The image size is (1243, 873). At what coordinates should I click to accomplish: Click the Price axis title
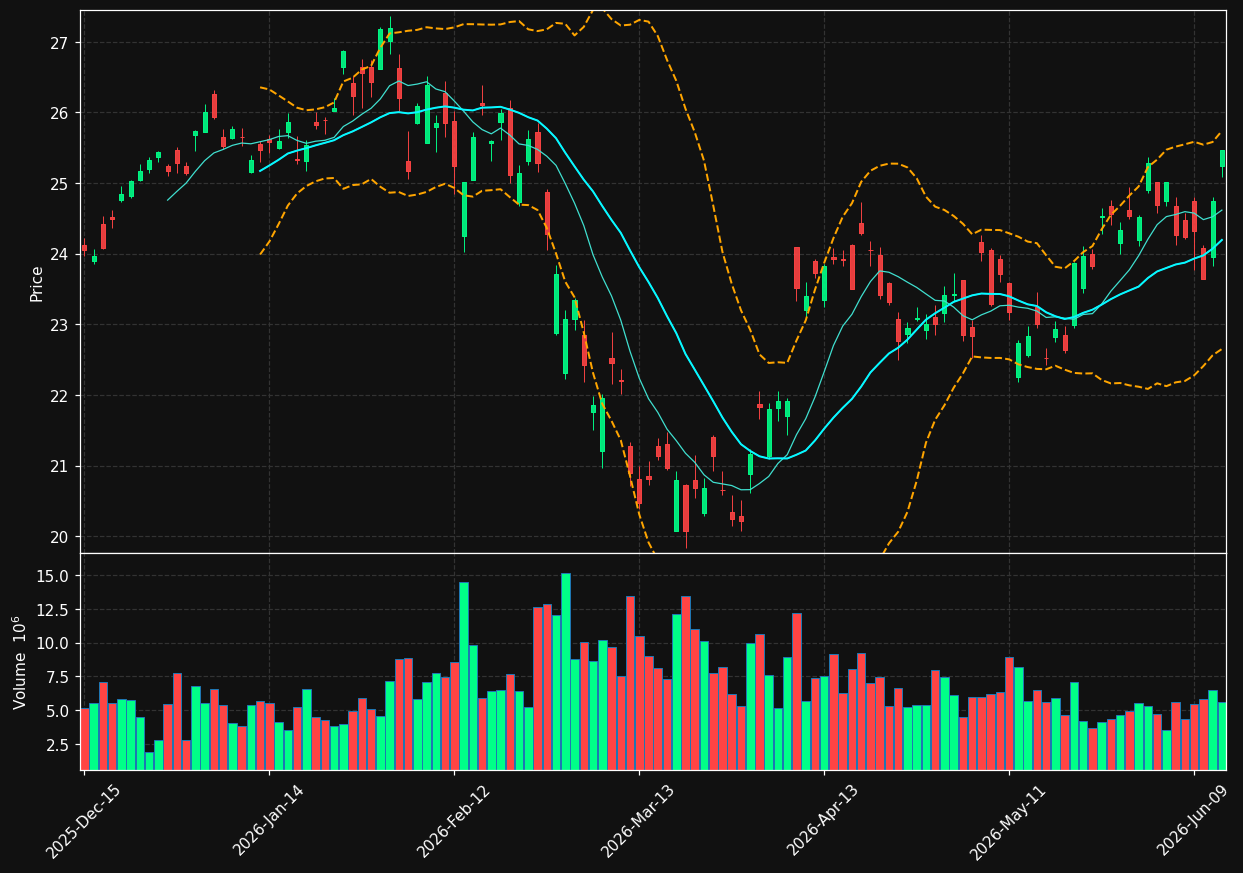pyautogui.click(x=37, y=283)
